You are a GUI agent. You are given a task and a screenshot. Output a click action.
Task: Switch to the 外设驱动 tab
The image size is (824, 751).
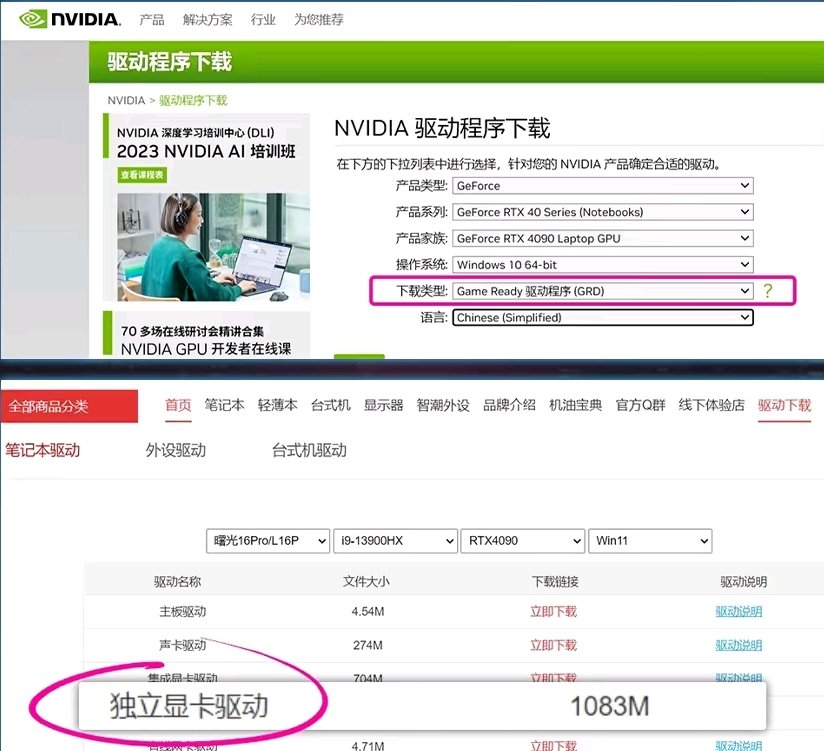coord(175,450)
